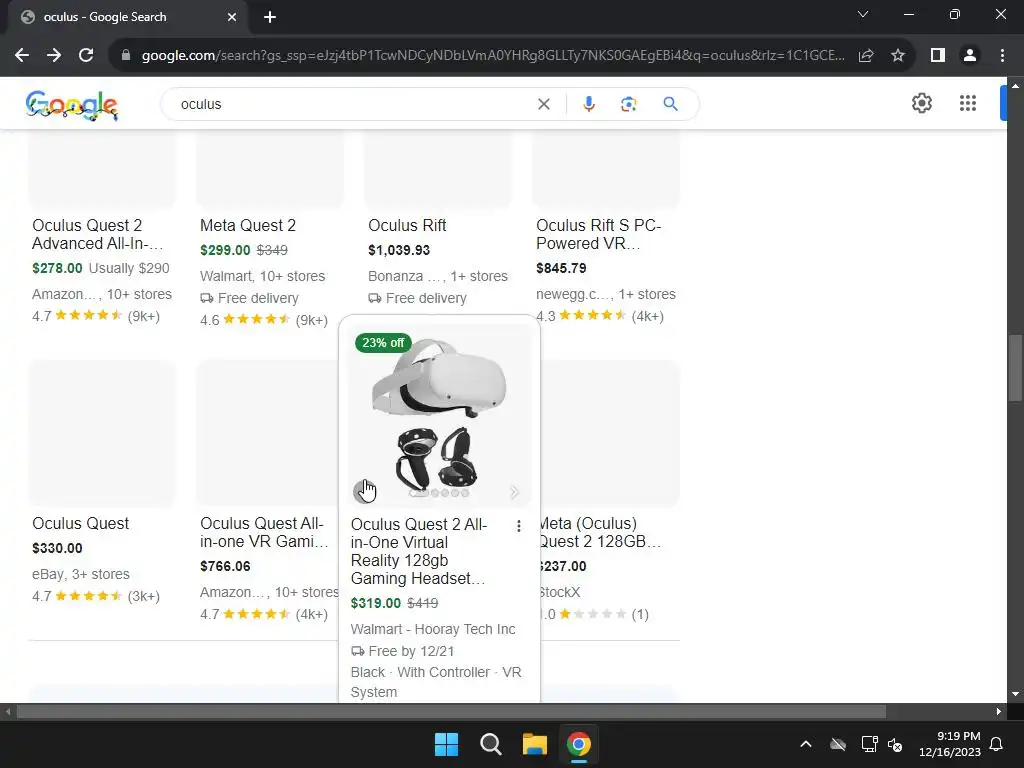Open Oculus Quest 2 Advanced All-In listing
This screenshot has width=1024, height=768.
[x=97, y=234]
